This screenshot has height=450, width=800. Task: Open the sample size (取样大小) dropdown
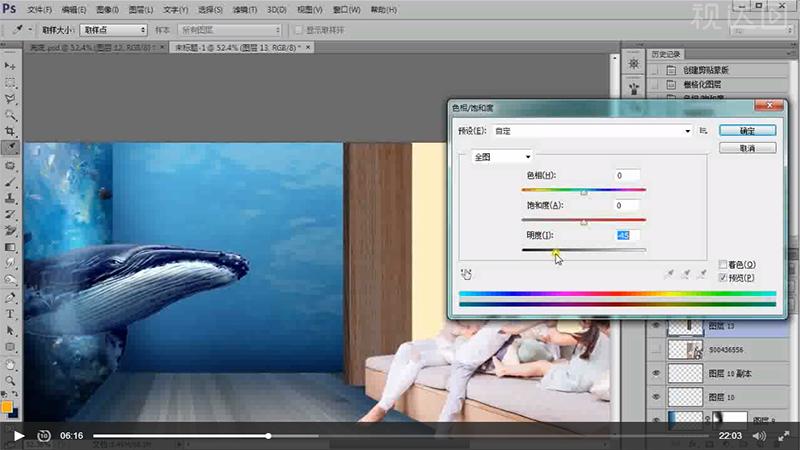[113, 30]
